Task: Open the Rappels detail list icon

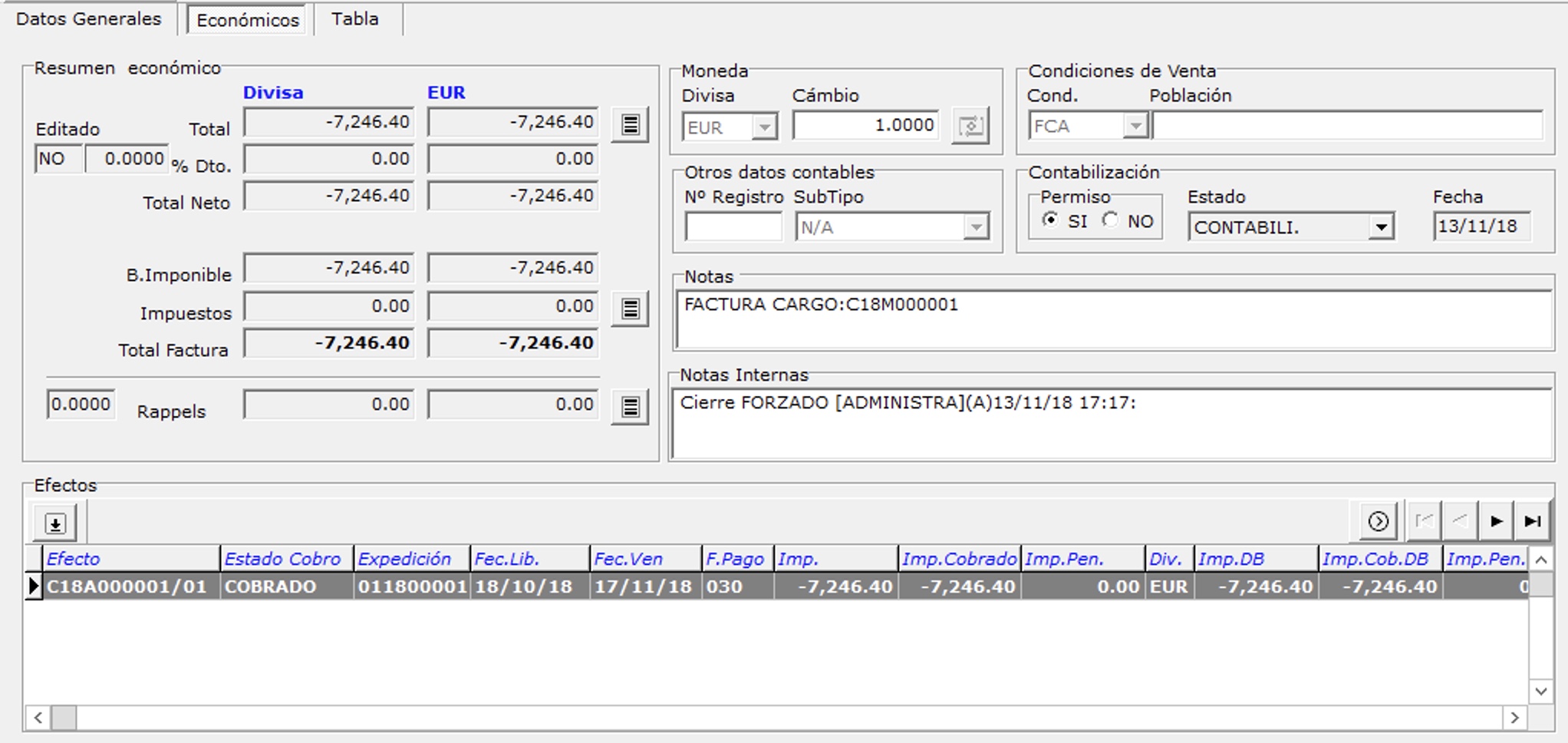Action: (x=630, y=408)
